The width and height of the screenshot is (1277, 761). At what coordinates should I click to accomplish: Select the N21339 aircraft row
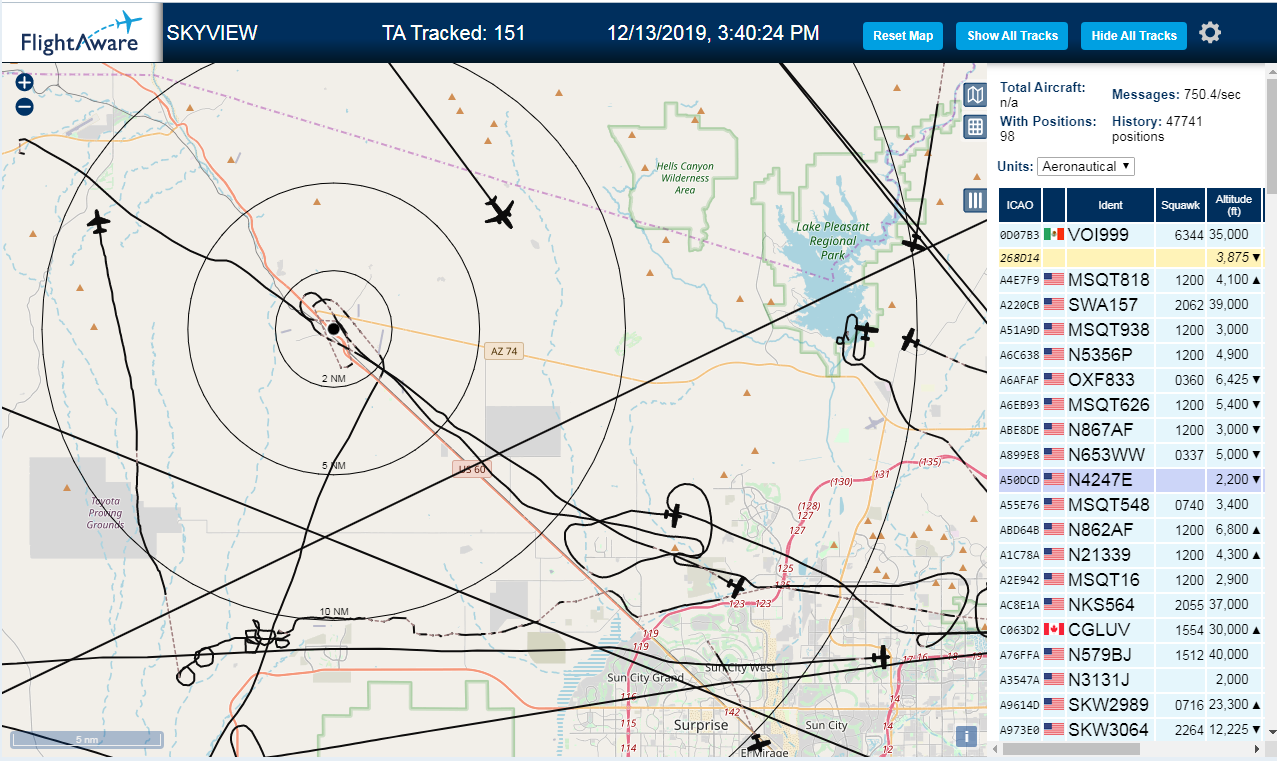pos(1131,555)
